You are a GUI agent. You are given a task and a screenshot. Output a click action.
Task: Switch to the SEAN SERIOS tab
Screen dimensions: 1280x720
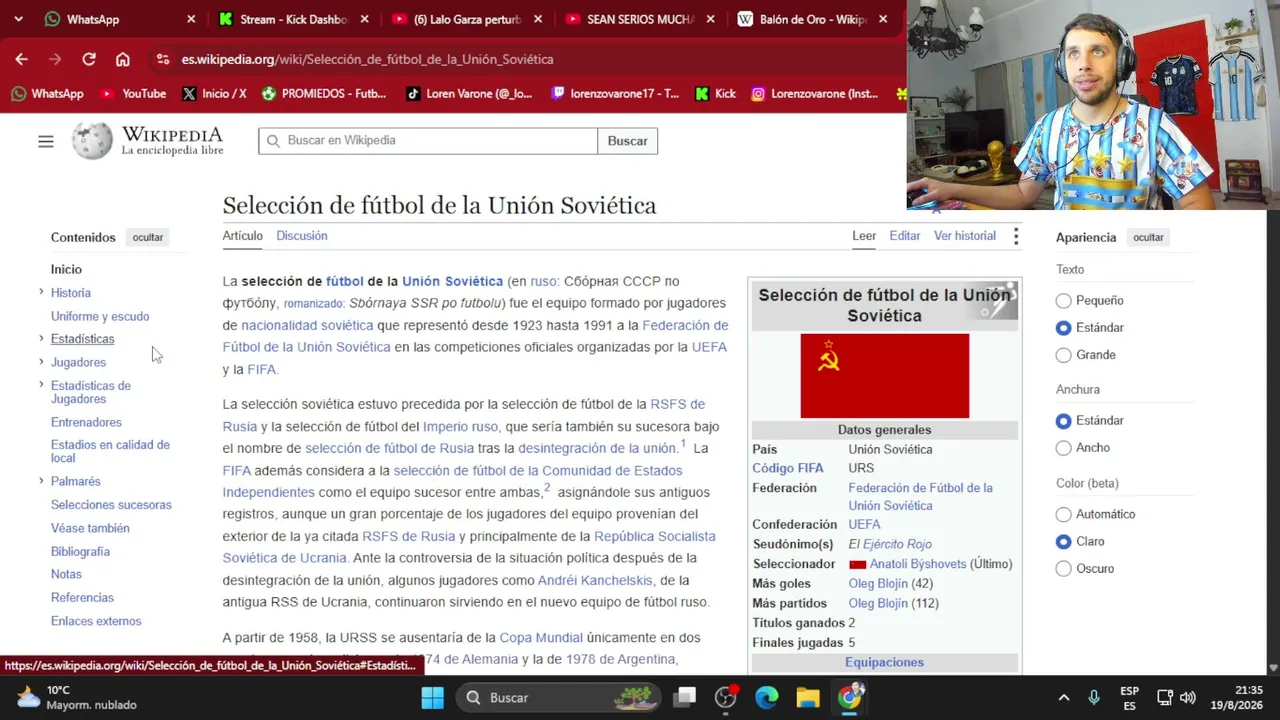point(640,19)
